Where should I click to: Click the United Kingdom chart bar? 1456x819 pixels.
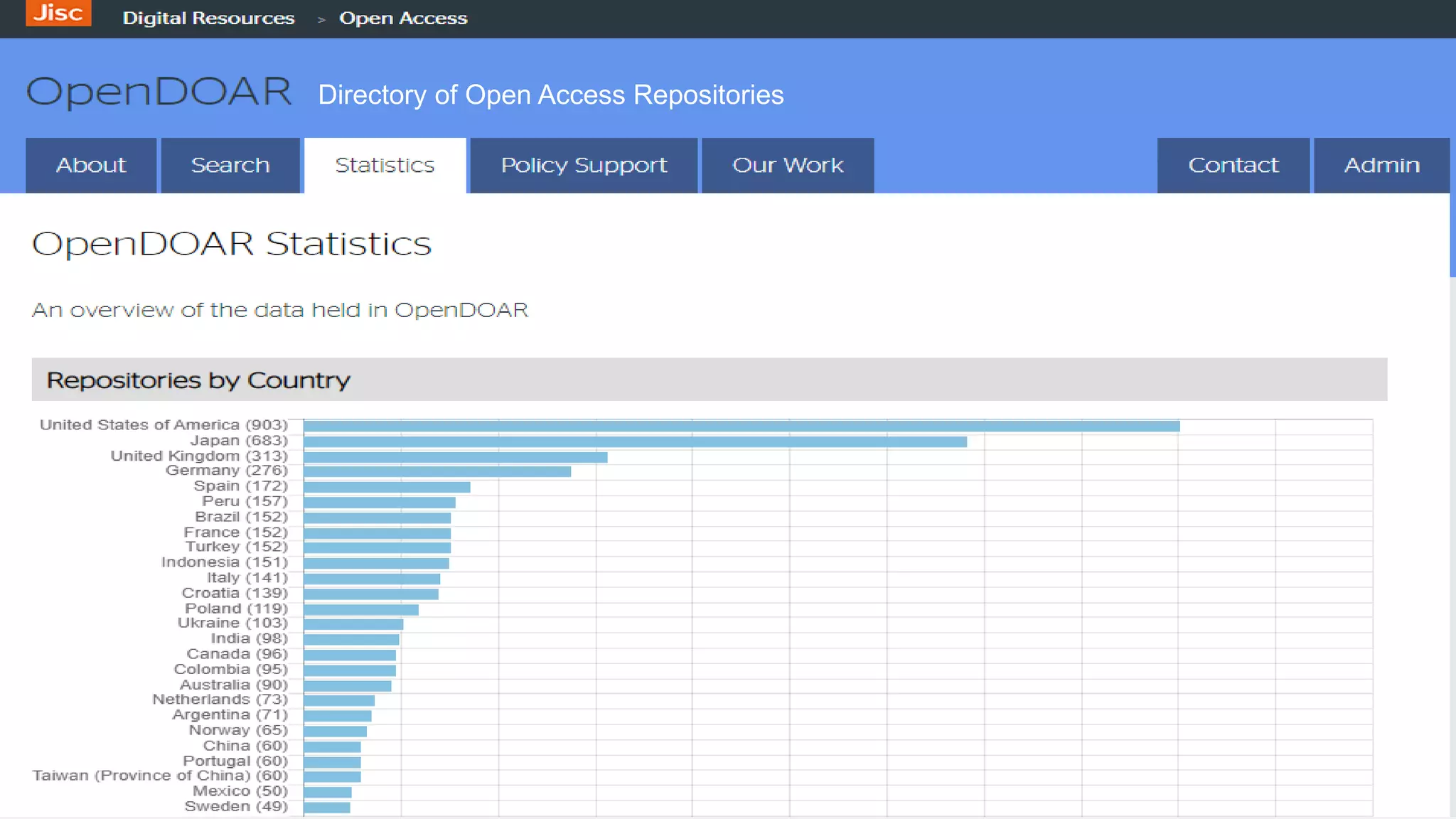[456, 457]
